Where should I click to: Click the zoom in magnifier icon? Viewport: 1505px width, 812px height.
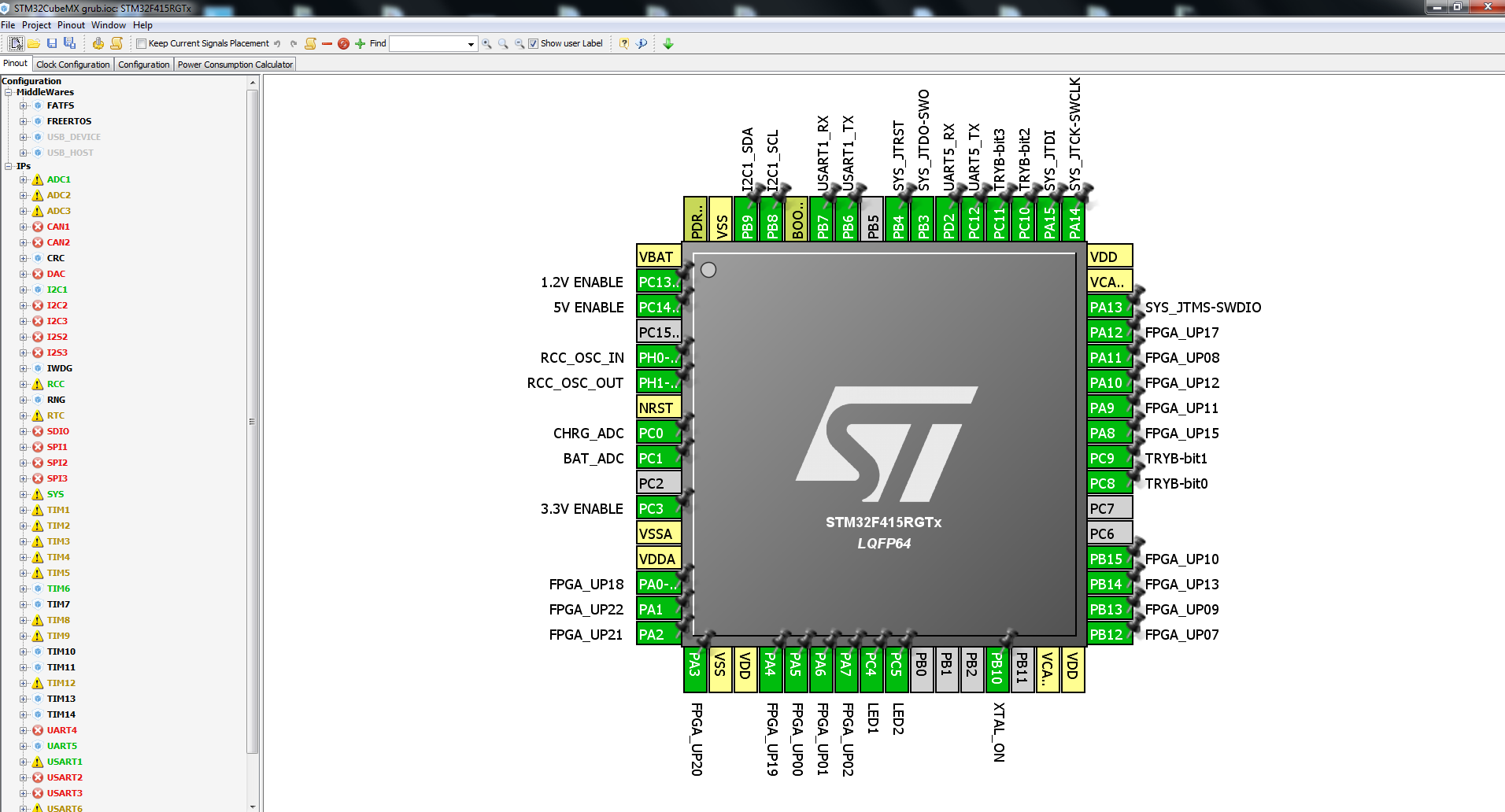pyautogui.click(x=486, y=43)
